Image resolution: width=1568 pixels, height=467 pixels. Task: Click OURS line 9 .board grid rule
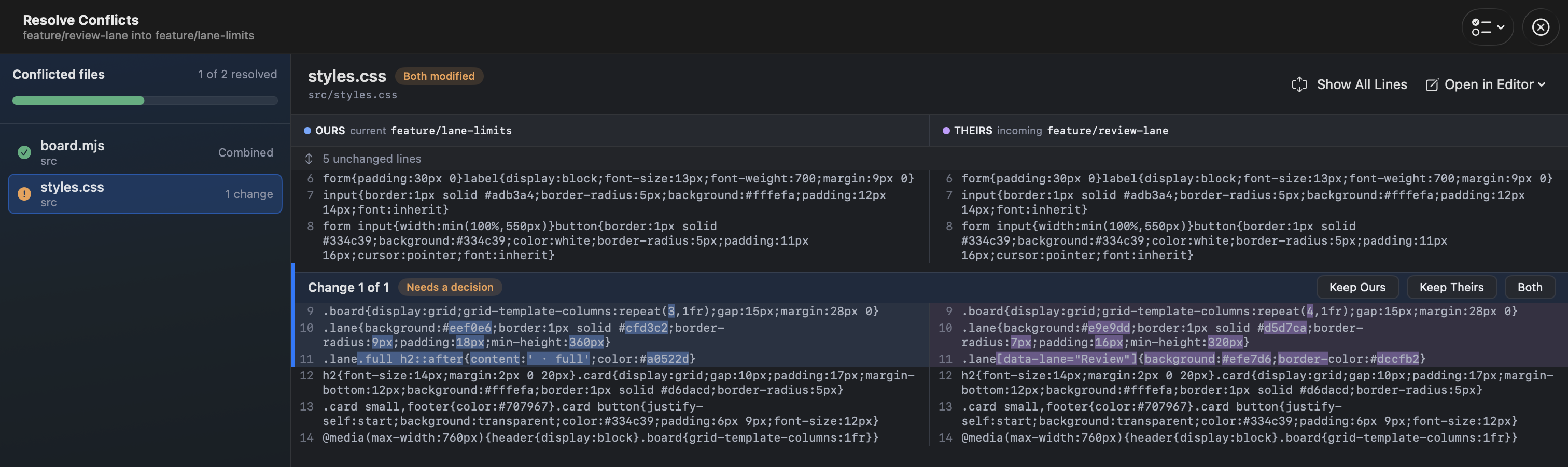coord(600,312)
